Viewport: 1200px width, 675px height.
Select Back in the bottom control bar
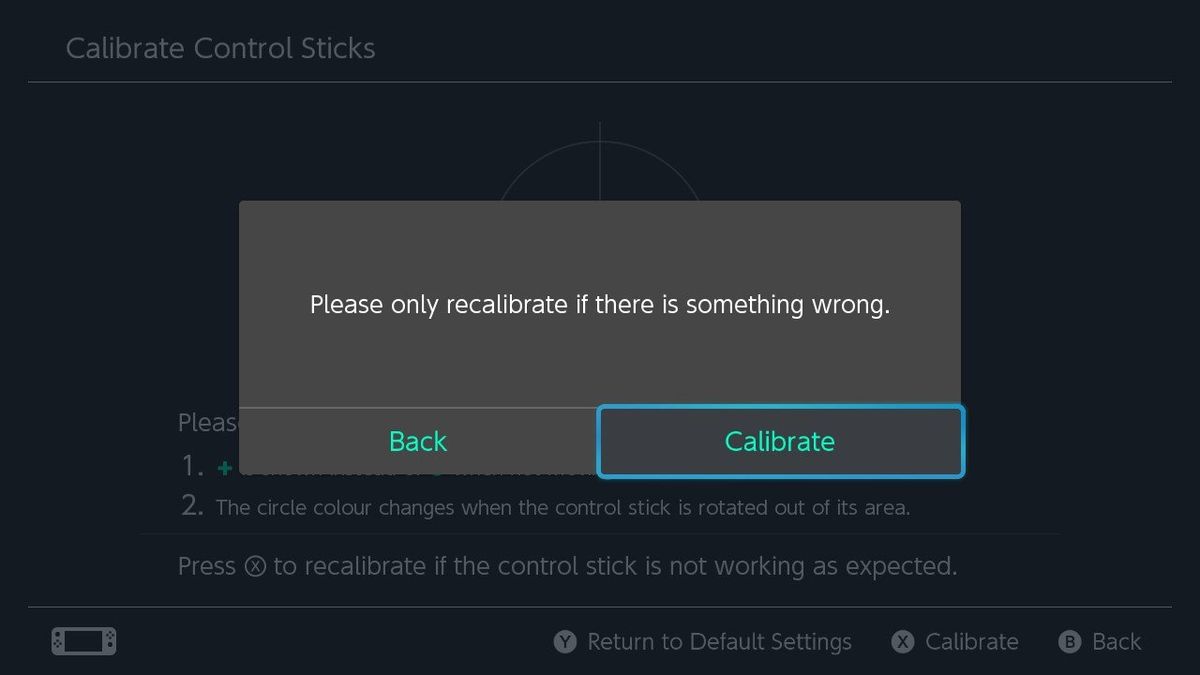[x=1117, y=641]
